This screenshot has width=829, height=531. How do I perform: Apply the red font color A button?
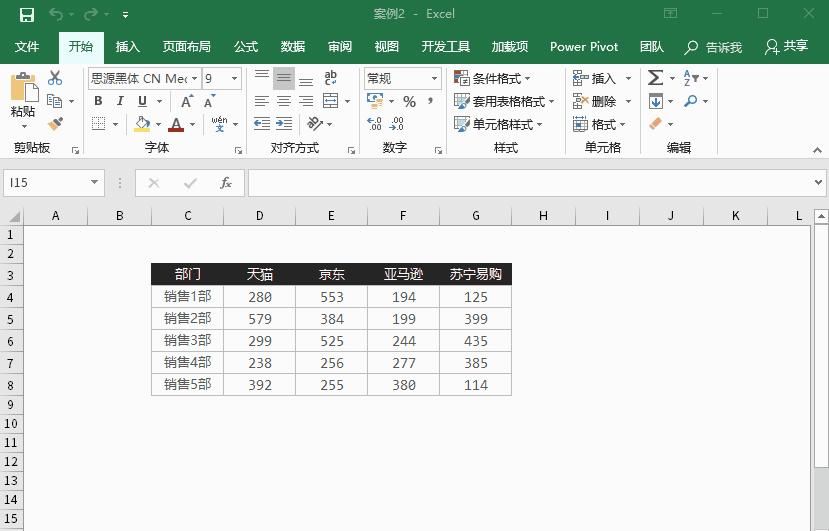click(176, 124)
